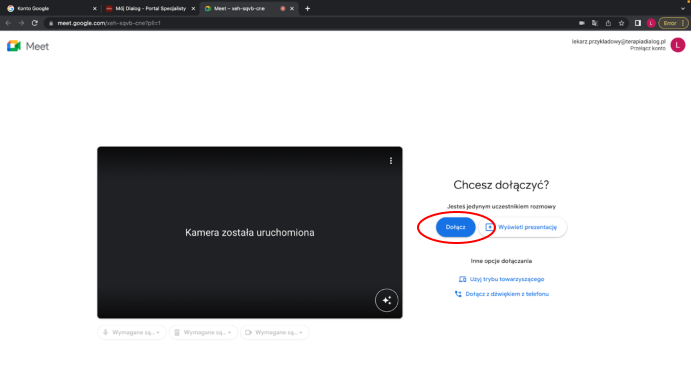Click Wyświetl prezentację button
Image resolution: width=691 pixels, height=365 pixels.
pyautogui.click(x=522, y=227)
